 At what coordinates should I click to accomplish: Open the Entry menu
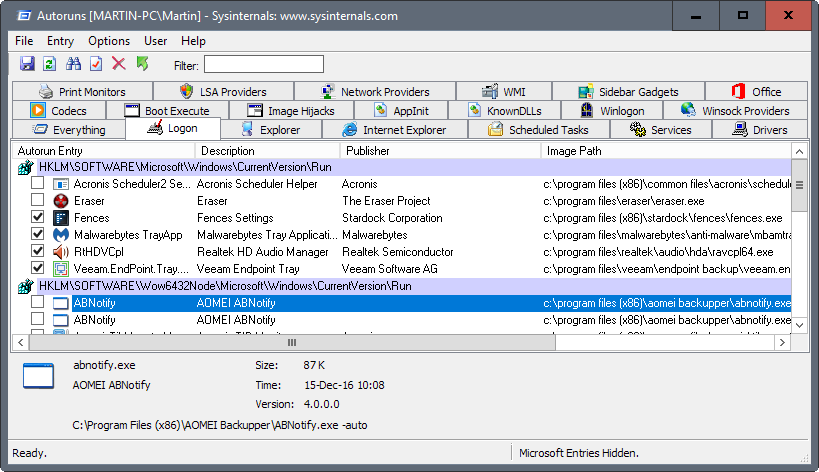tap(60, 41)
